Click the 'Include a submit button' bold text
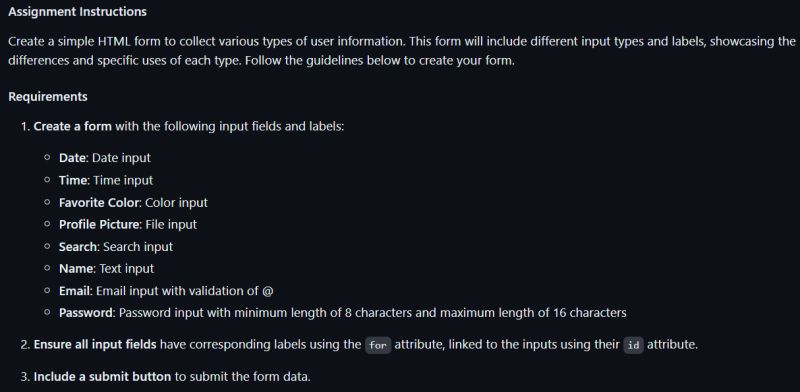This screenshot has width=800, height=392. [102, 377]
